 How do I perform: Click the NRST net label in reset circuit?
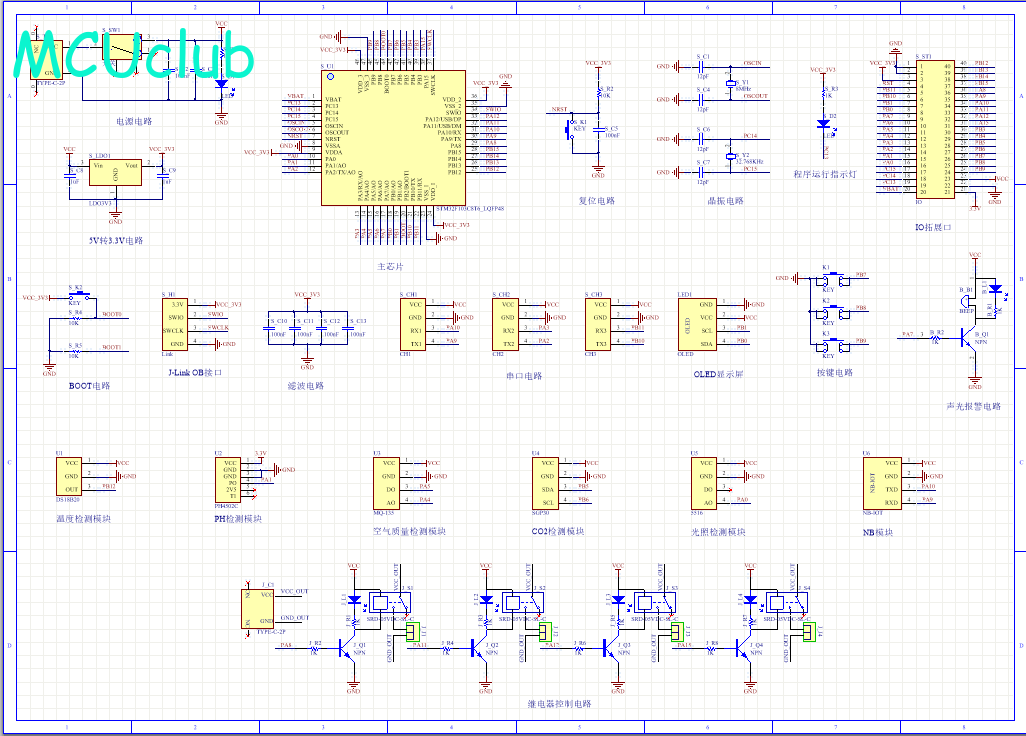pyautogui.click(x=559, y=109)
